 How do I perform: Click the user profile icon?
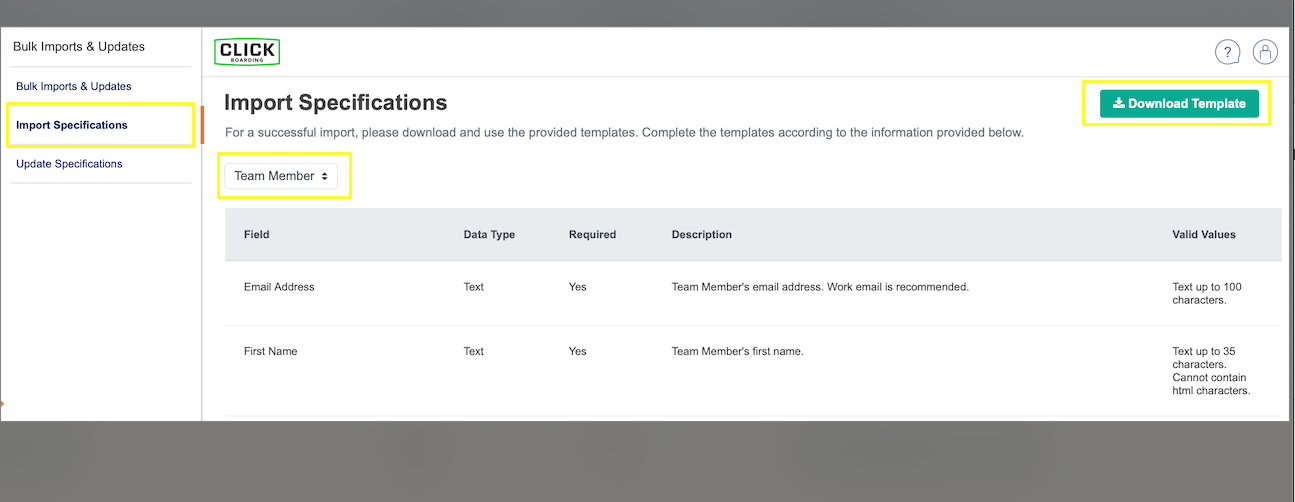[1265, 52]
